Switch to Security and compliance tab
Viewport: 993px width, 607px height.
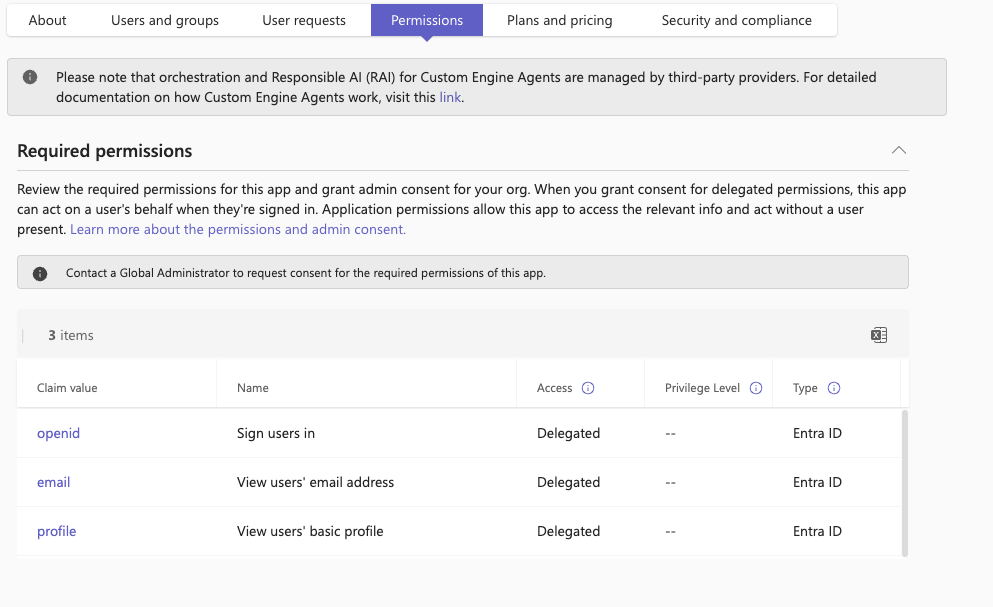pyautogui.click(x=737, y=20)
